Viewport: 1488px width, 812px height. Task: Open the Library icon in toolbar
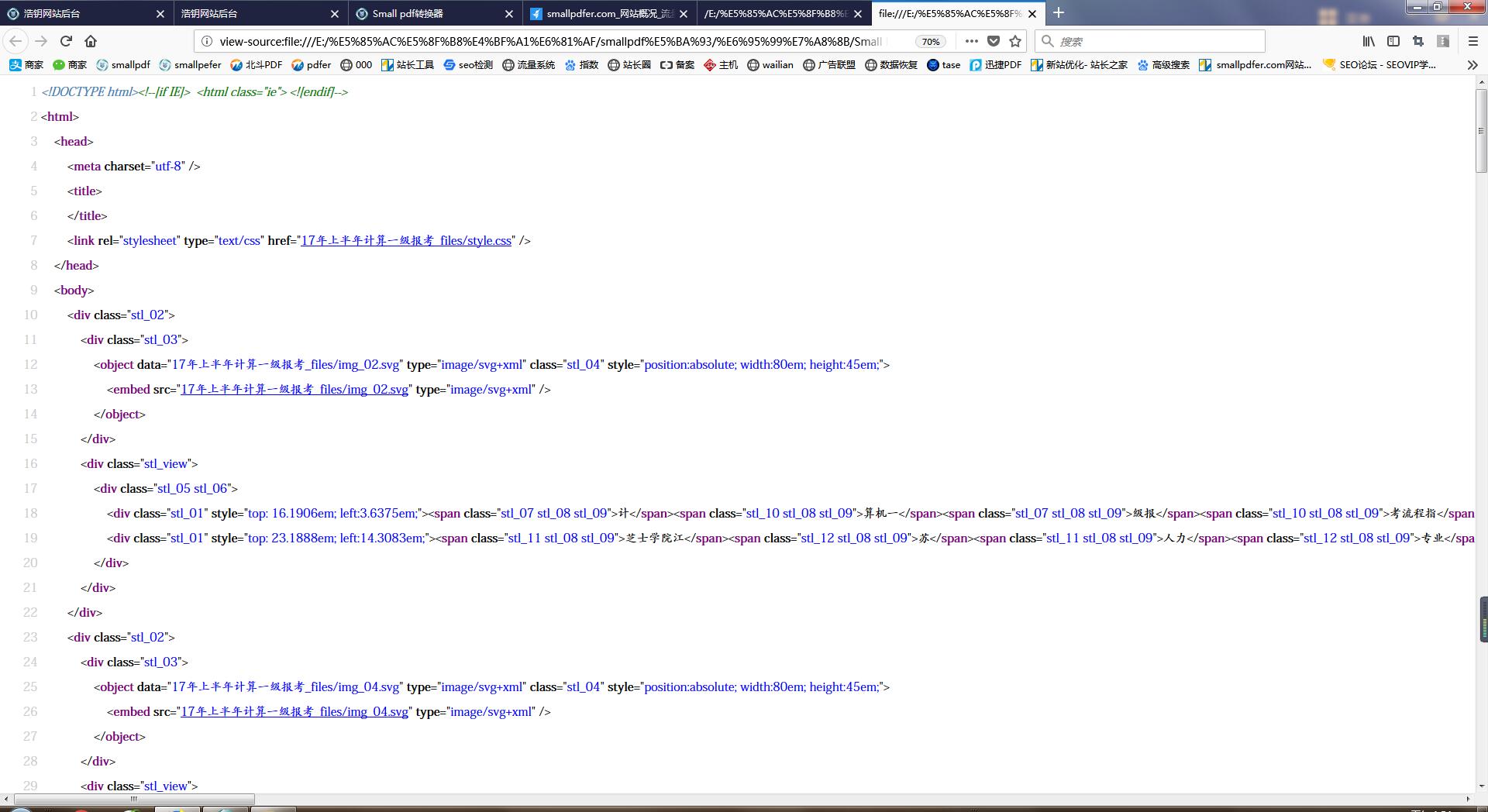tap(1369, 41)
